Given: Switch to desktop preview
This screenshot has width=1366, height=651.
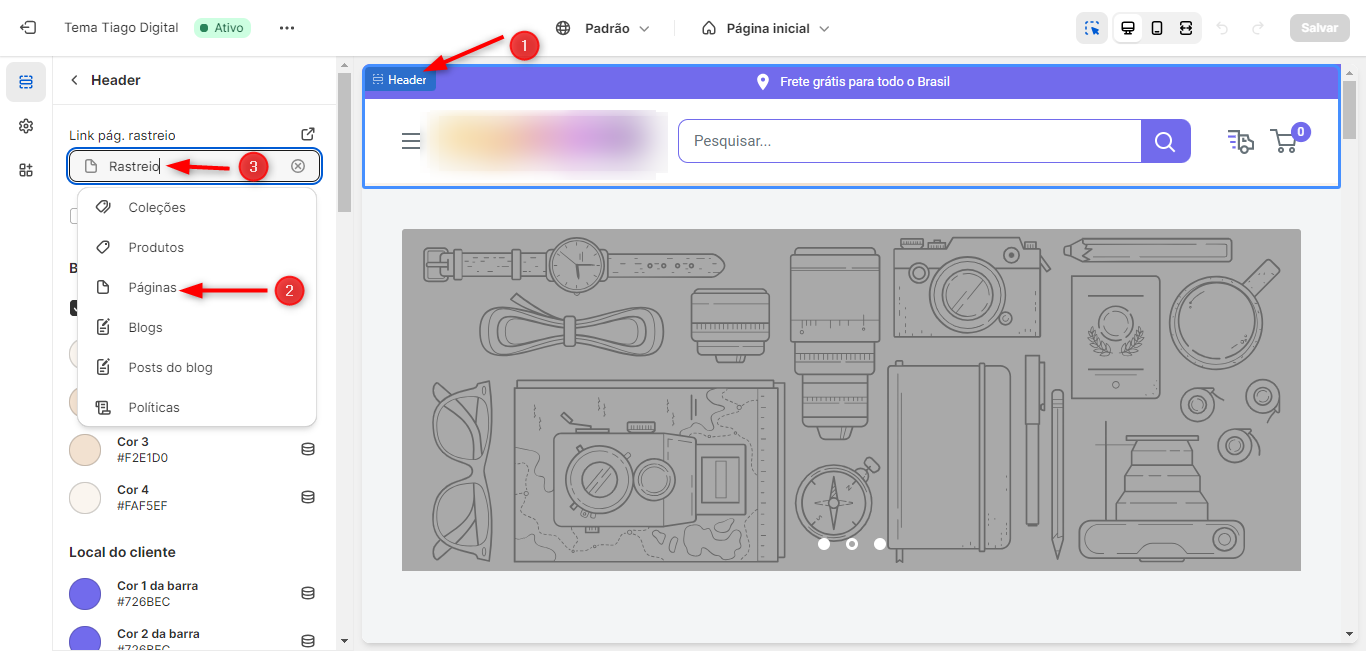Looking at the screenshot, I should [1128, 28].
